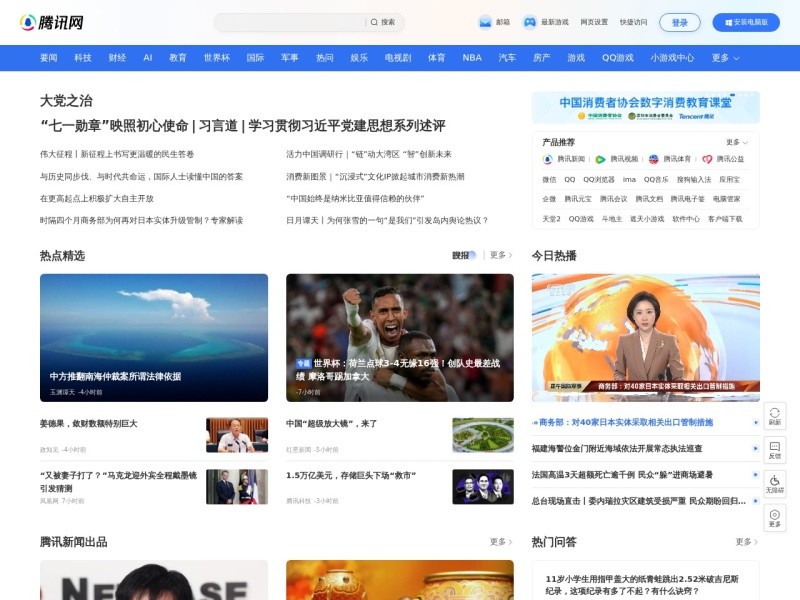Click the 腾讯视频 product icon
800x600 pixels.
[x=601, y=159]
